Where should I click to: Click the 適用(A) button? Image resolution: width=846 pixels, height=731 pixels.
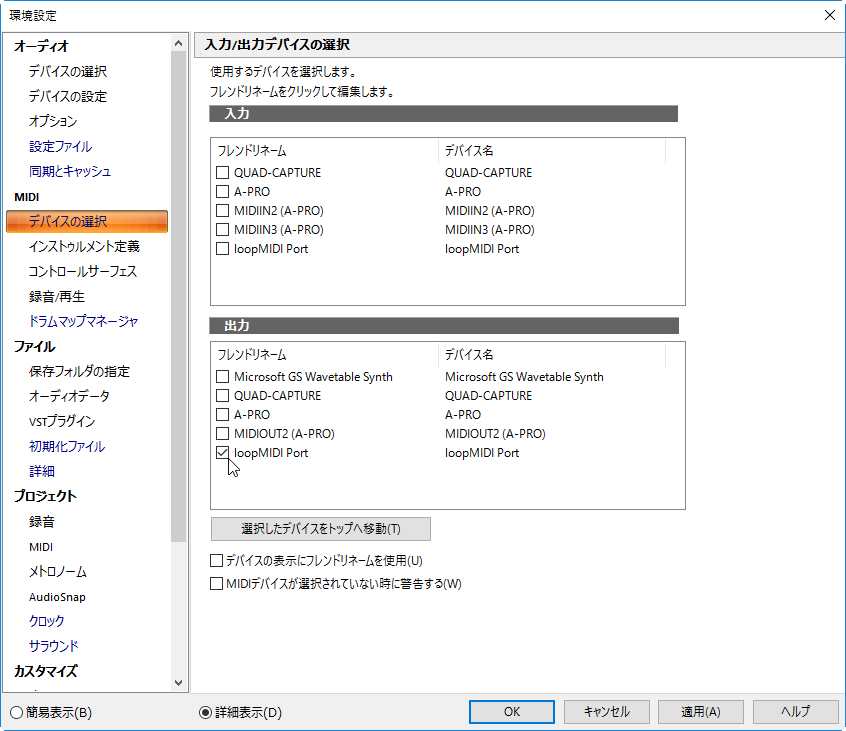[x=701, y=712]
